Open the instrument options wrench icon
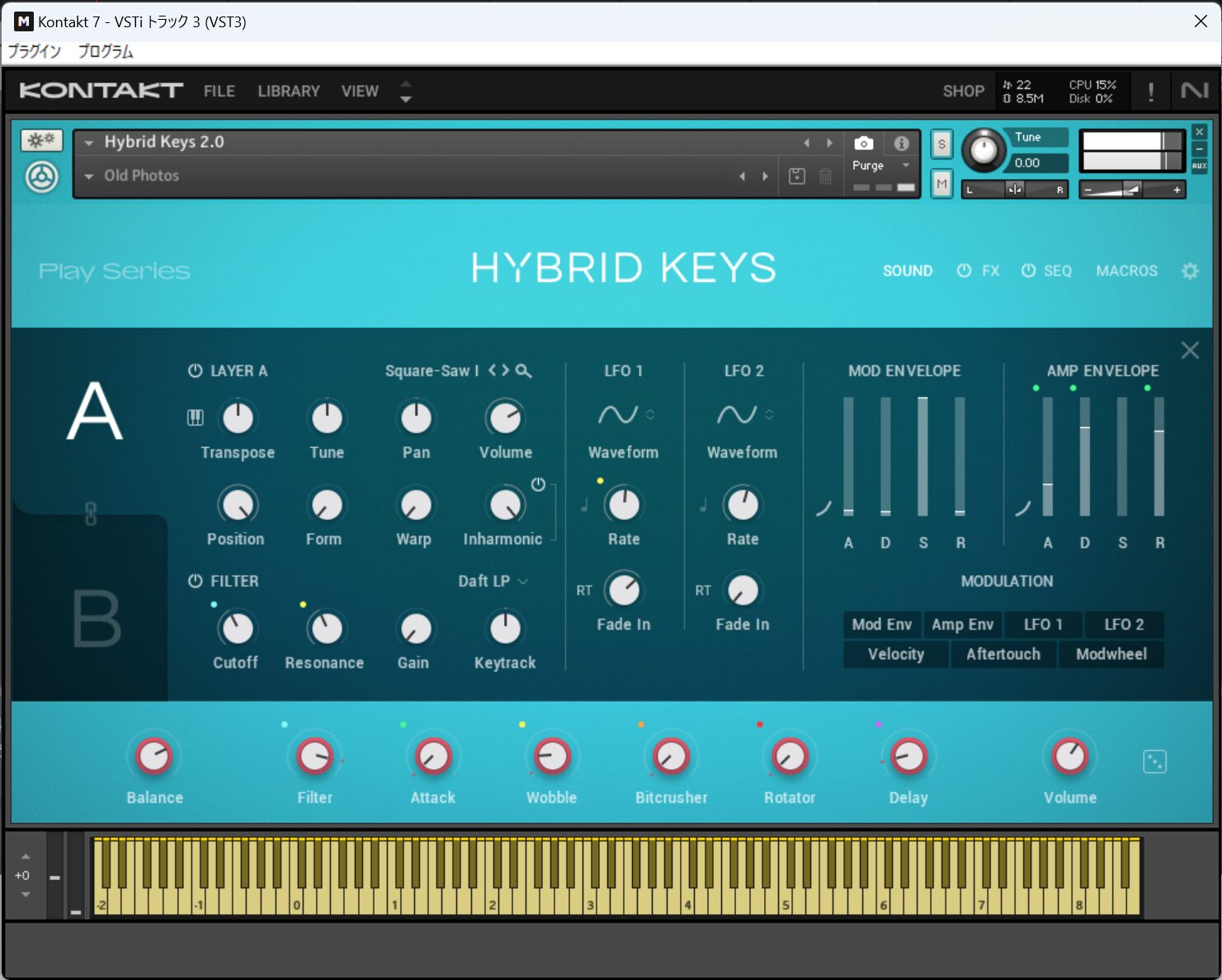 coord(41,140)
